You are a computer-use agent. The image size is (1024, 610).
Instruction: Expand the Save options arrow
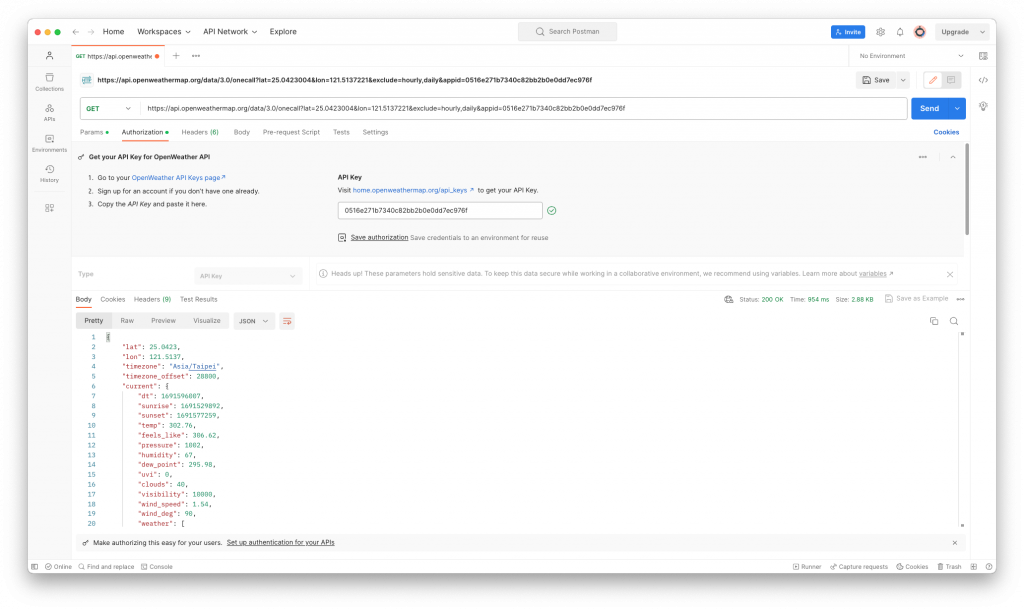(x=903, y=80)
